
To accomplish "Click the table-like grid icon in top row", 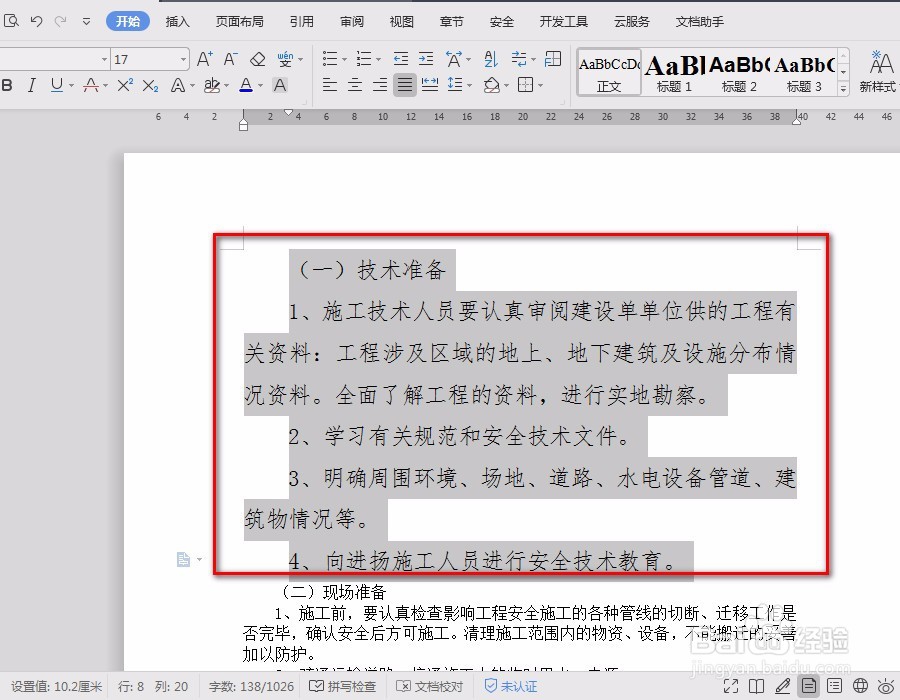I will point(553,59).
